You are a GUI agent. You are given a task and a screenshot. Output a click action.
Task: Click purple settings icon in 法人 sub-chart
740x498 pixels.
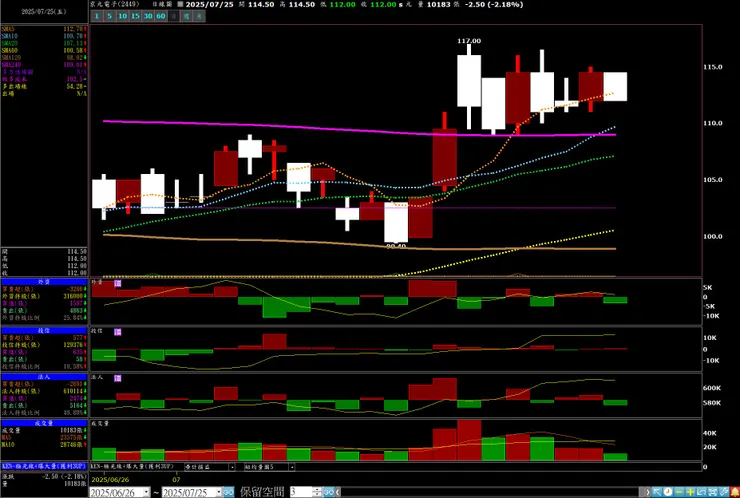coord(118,379)
